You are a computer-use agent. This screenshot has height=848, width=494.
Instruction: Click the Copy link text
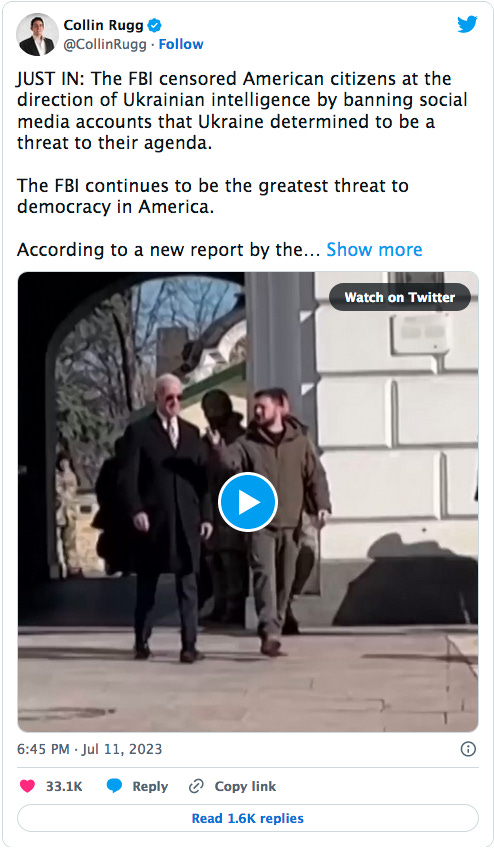click(245, 786)
